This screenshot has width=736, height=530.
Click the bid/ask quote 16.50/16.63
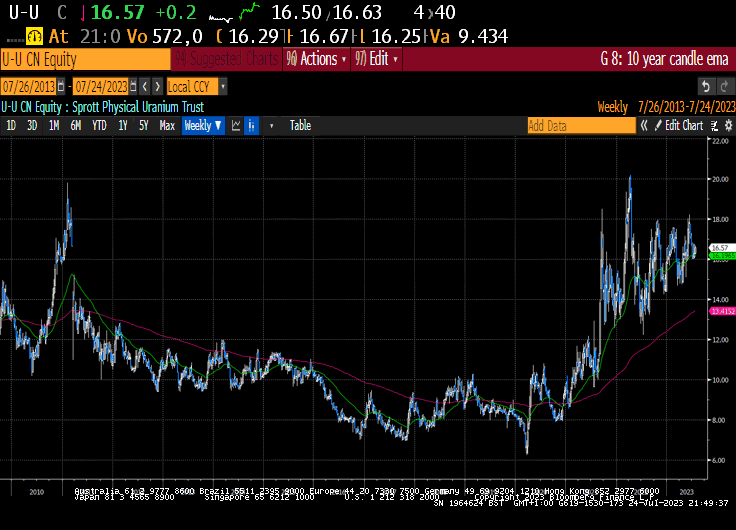[x=327, y=13]
